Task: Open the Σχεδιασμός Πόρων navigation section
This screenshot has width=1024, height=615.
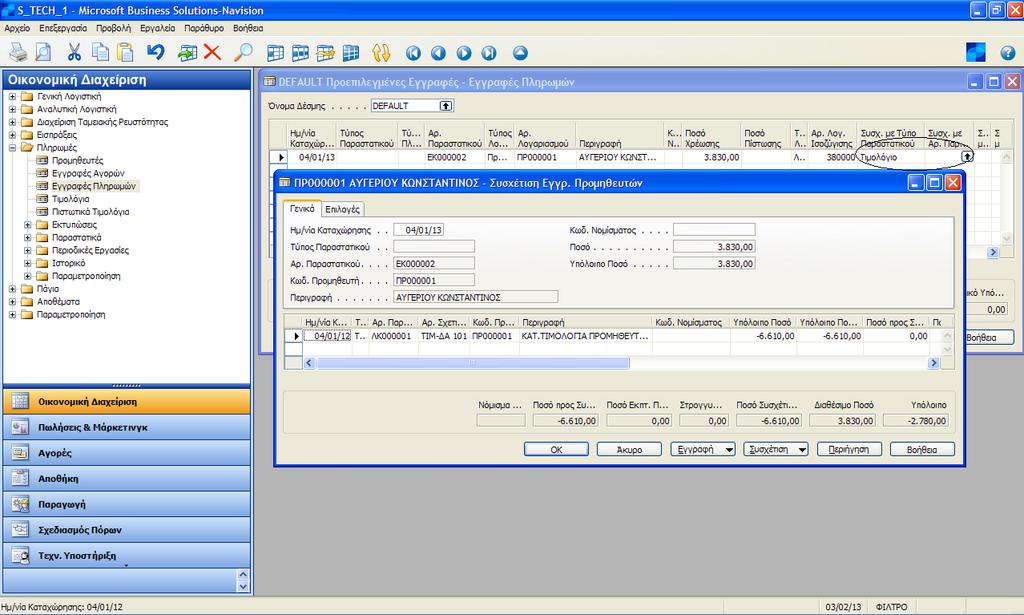Action: click(x=127, y=529)
